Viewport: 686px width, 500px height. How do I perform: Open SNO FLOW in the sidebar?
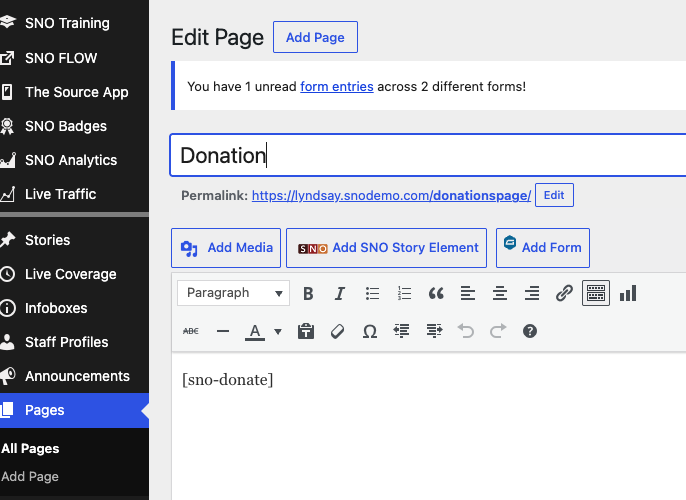pyautogui.click(x=61, y=58)
